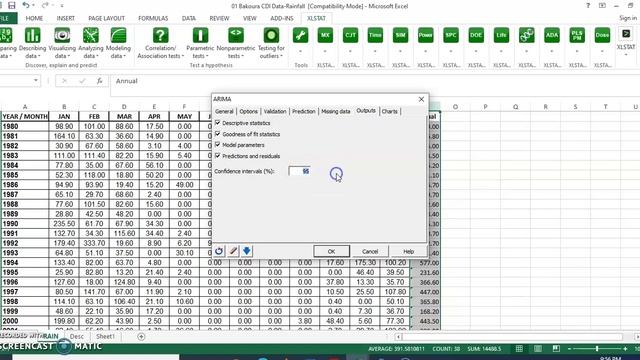Open the FORMULAS ribbon tab

pyautogui.click(x=153, y=18)
